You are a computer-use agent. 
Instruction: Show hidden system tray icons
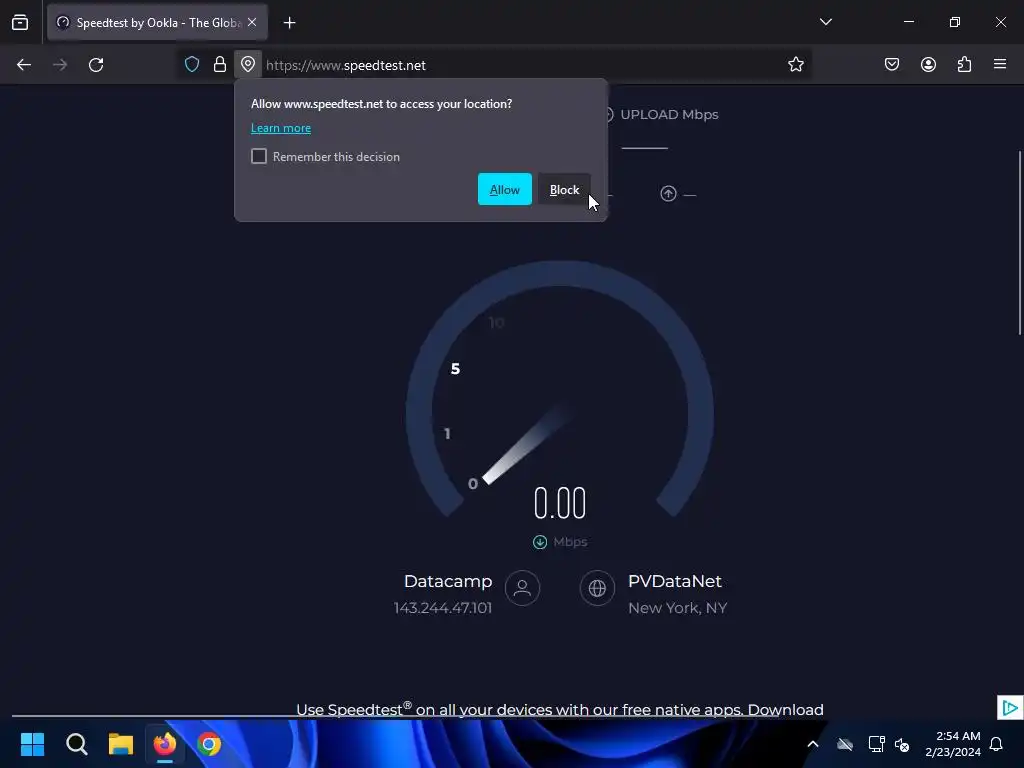[812, 744]
